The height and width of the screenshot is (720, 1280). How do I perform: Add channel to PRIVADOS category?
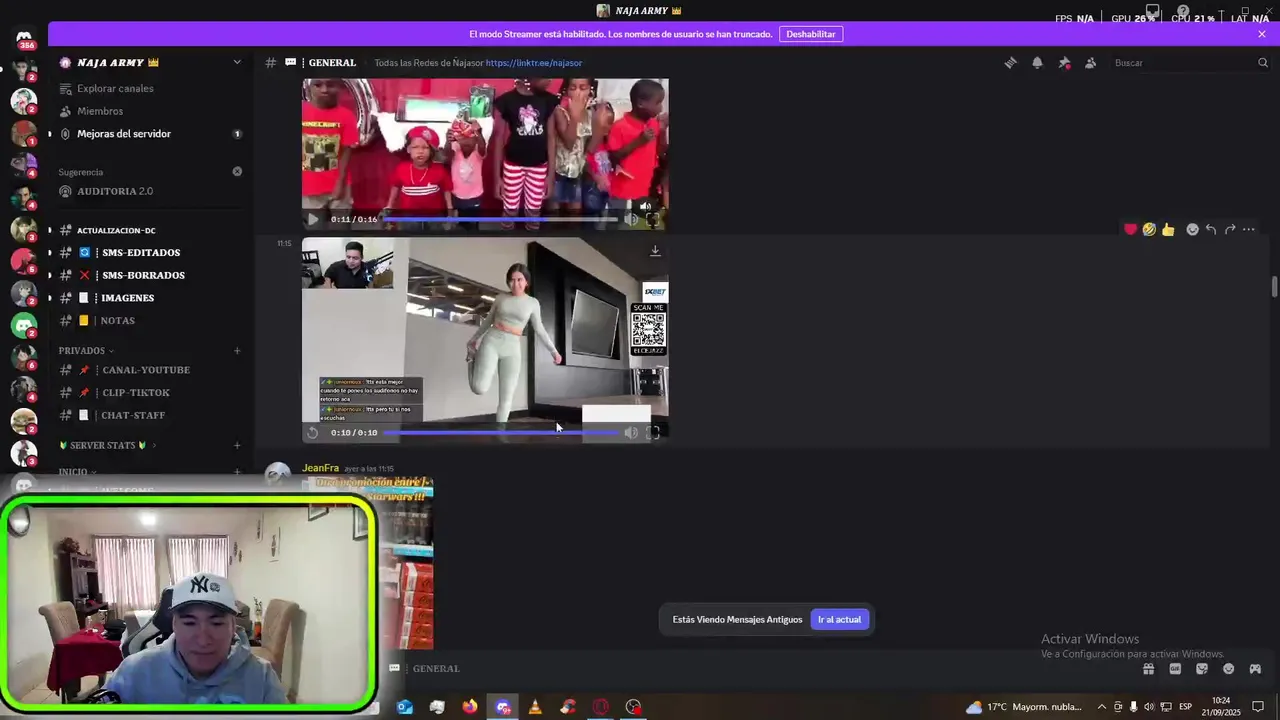click(x=237, y=351)
